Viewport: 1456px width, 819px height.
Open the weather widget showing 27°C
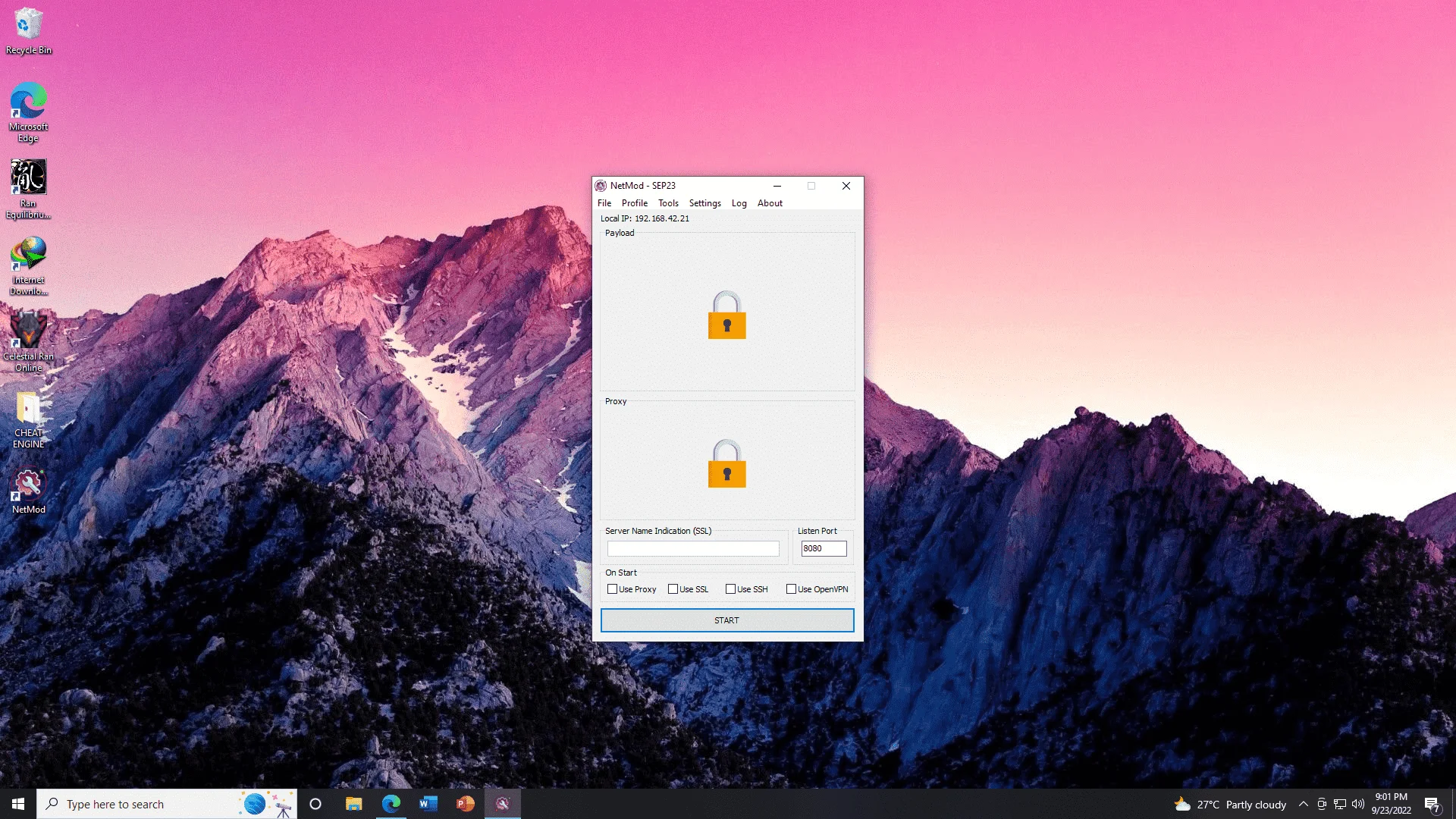1230,805
